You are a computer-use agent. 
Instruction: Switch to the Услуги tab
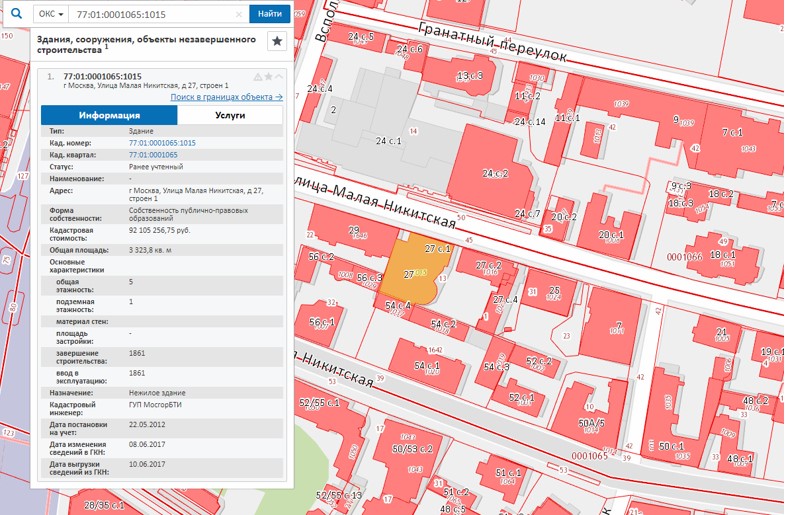[x=230, y=115]
